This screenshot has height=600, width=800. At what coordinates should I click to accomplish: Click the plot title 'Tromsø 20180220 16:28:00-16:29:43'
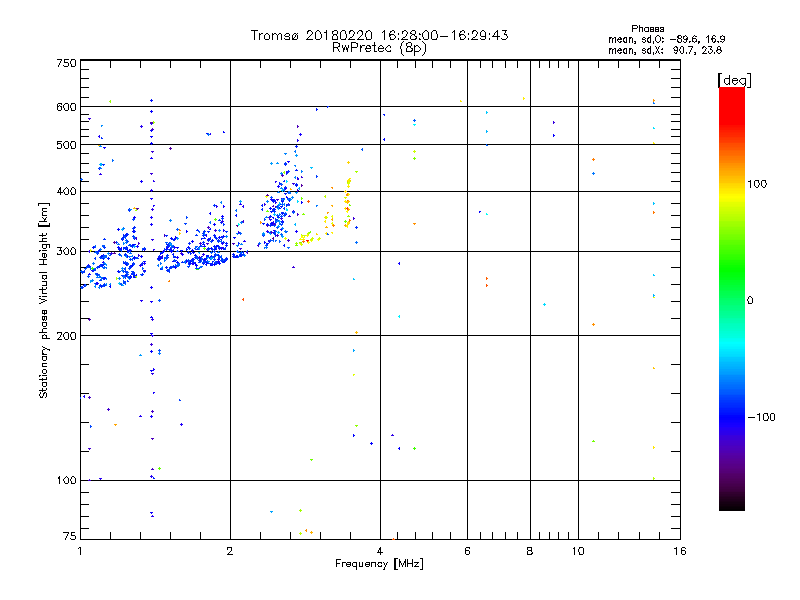[x=379, y=35]
